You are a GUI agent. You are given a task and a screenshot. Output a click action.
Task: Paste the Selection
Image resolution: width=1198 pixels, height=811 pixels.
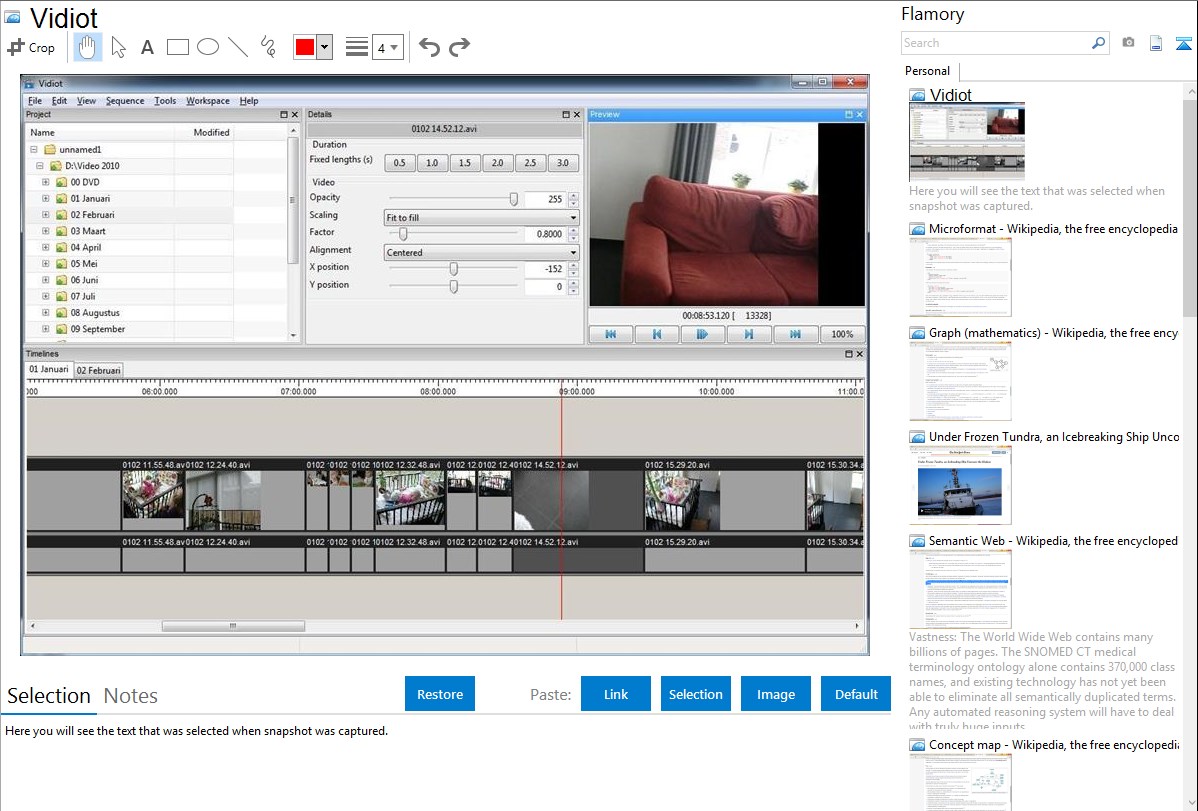[x=695, y=694]
